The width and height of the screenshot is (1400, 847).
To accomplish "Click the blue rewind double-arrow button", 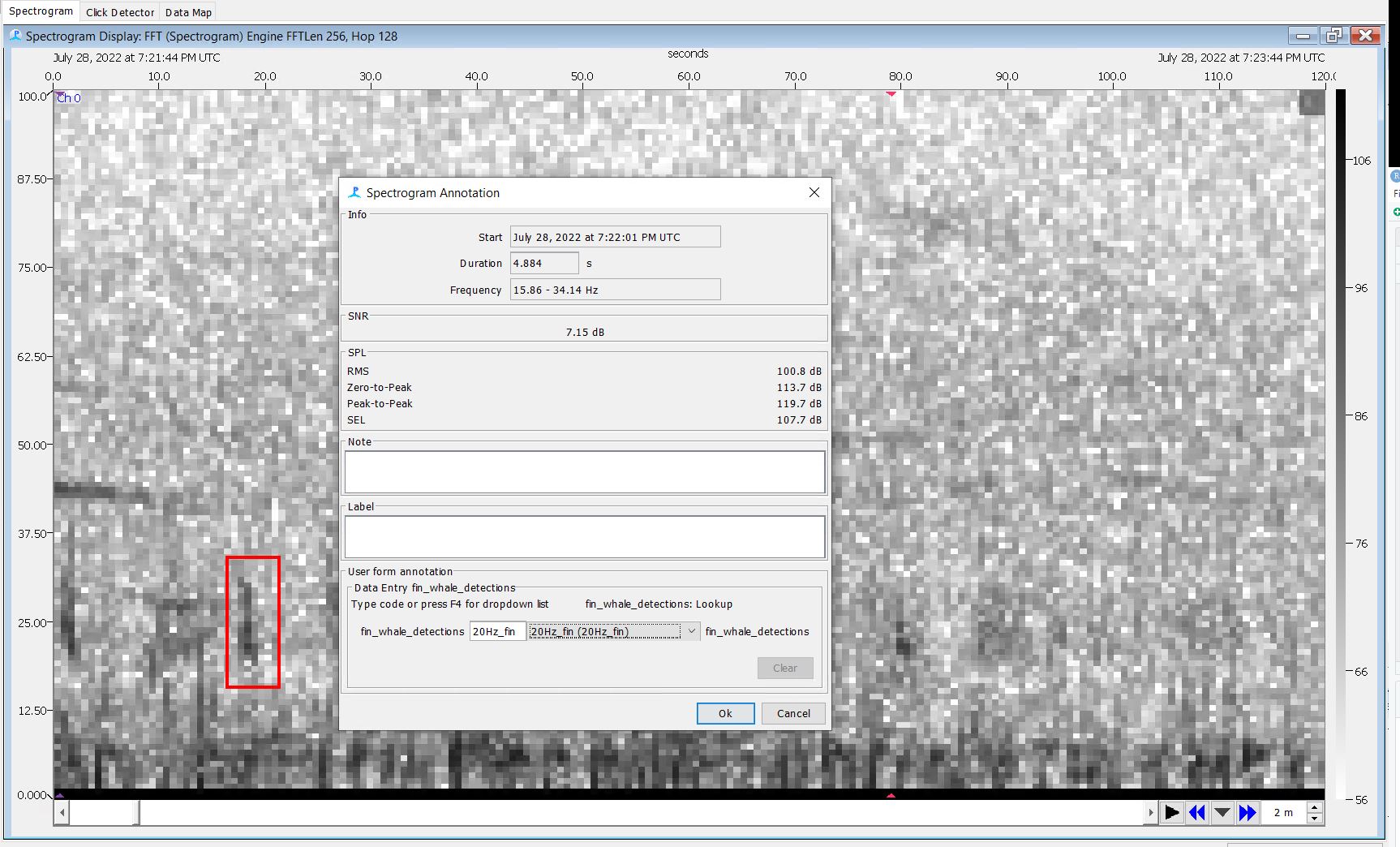I will click(x=1196, y=812).
